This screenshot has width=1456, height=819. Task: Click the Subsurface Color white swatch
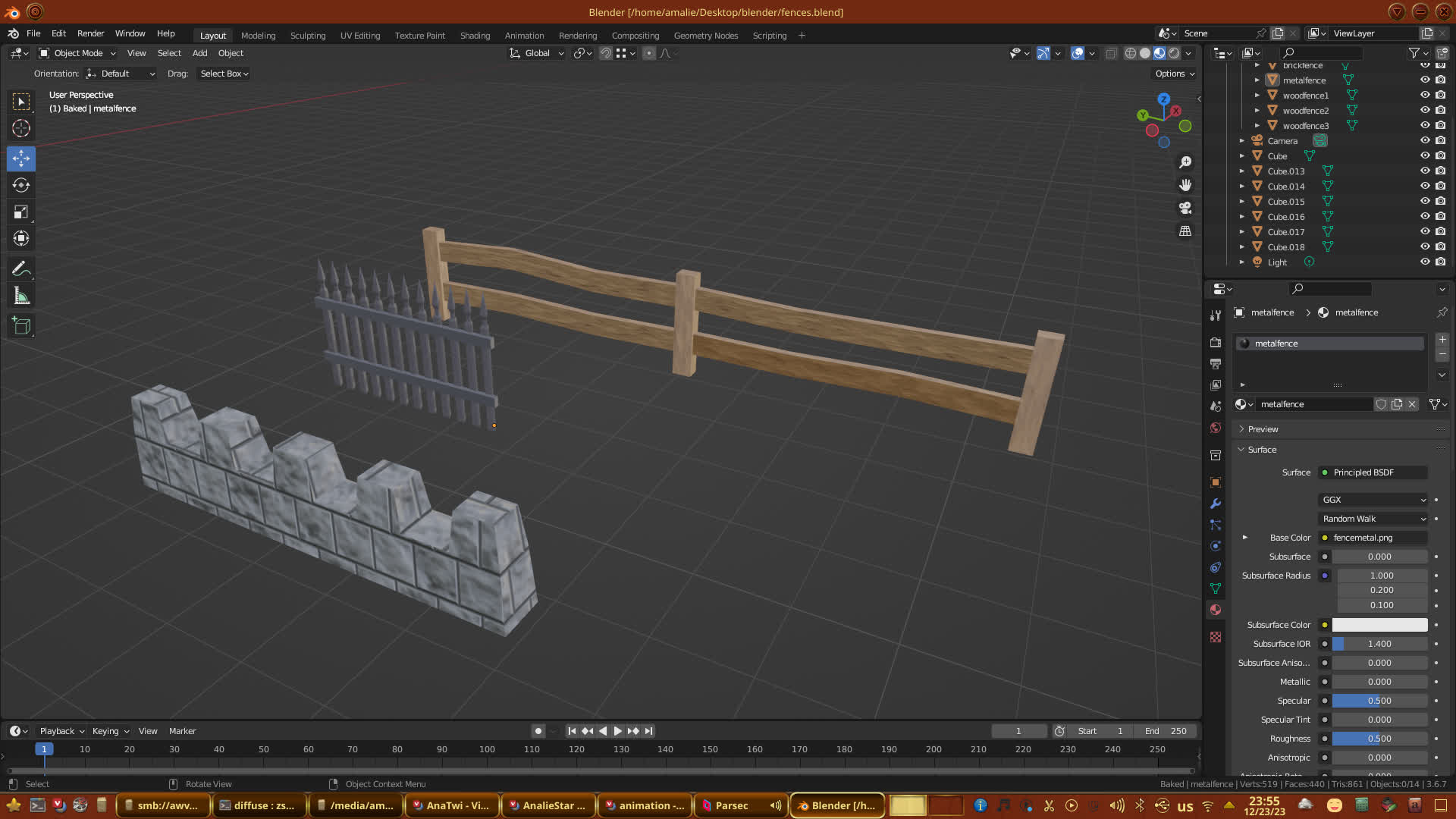pos(1379,625)
